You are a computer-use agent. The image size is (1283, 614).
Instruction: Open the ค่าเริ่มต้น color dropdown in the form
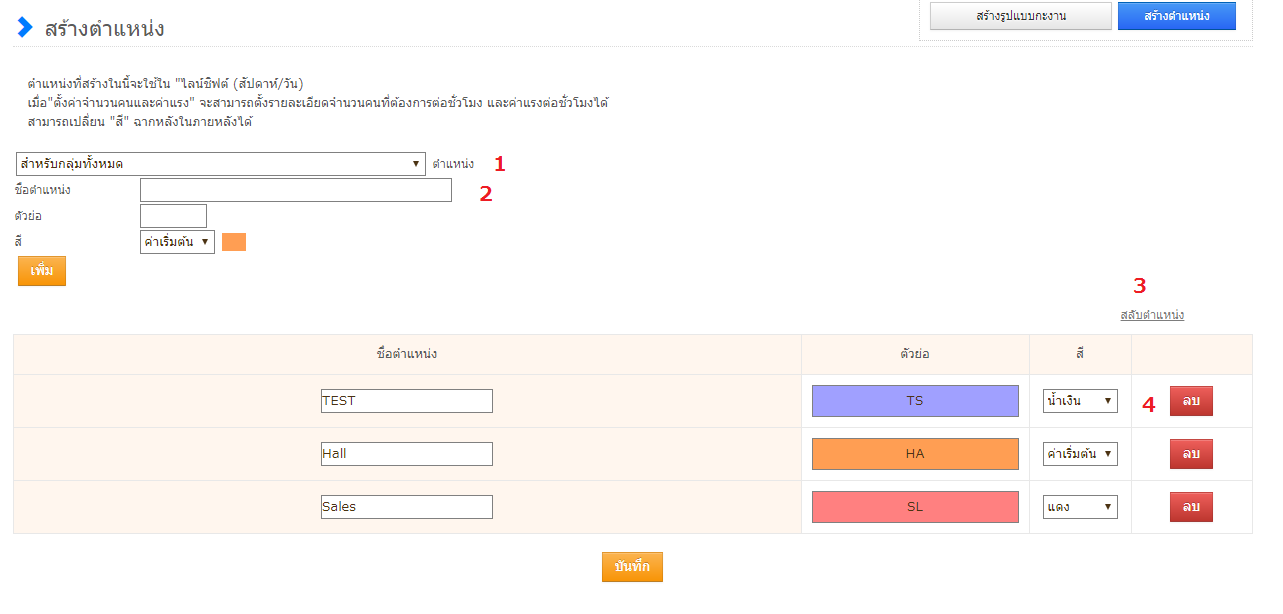[x=177, y=242]
